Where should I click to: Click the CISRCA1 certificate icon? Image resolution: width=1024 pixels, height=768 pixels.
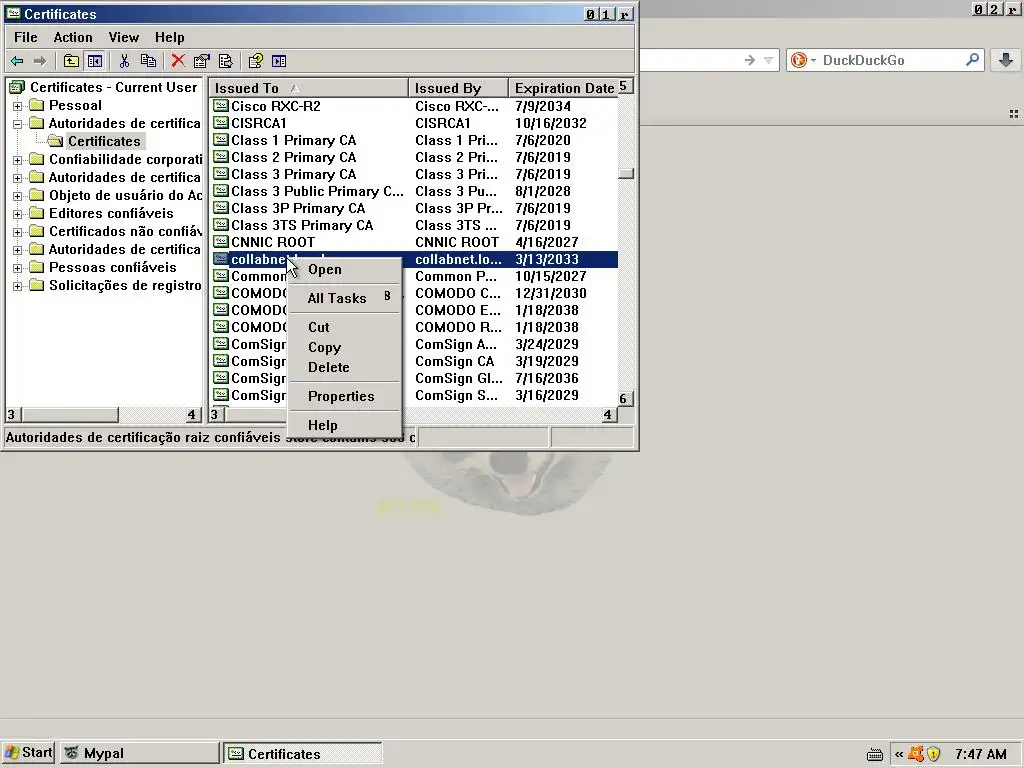pos(221,123)
